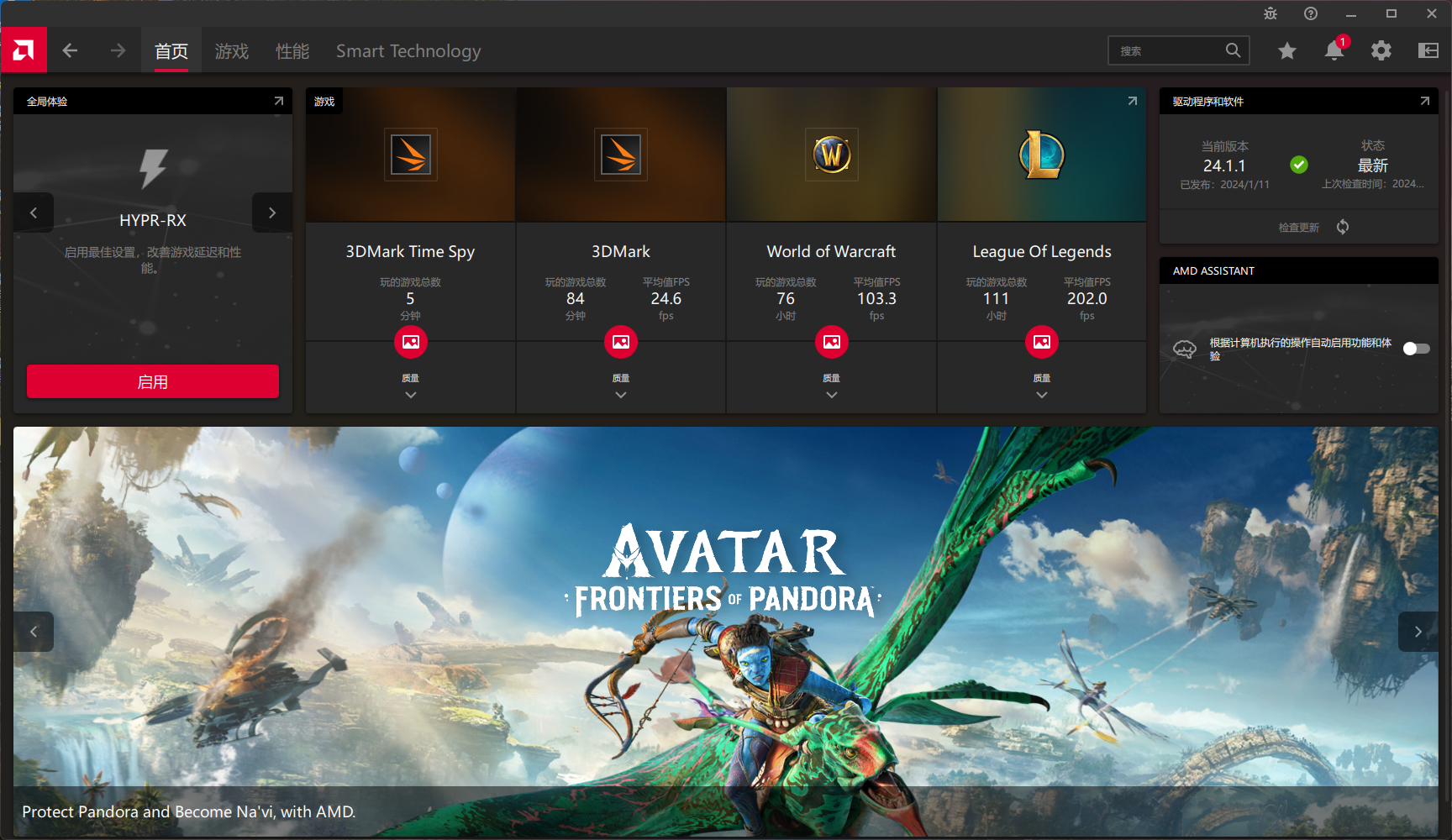Click the AMD logo home icon
The width and height of the screenshot is (1452, 840).
[24, 50]
